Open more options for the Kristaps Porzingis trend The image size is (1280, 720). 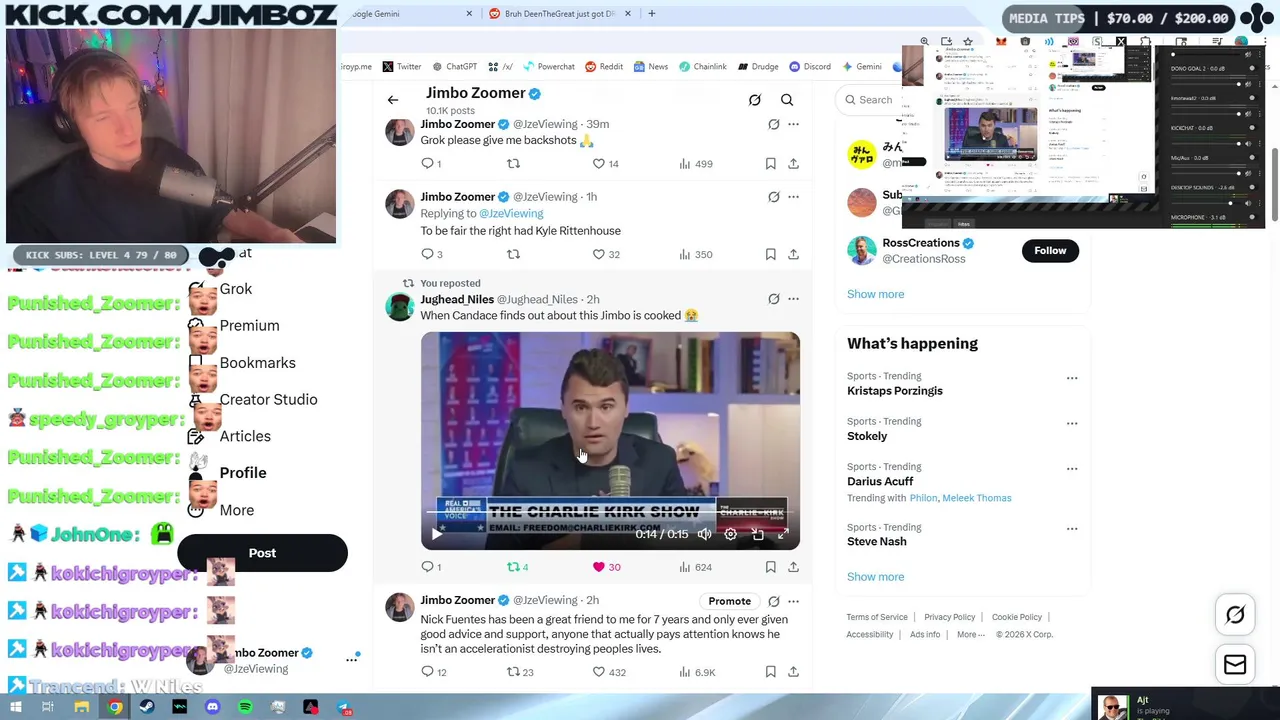(x=1072, y=378)
